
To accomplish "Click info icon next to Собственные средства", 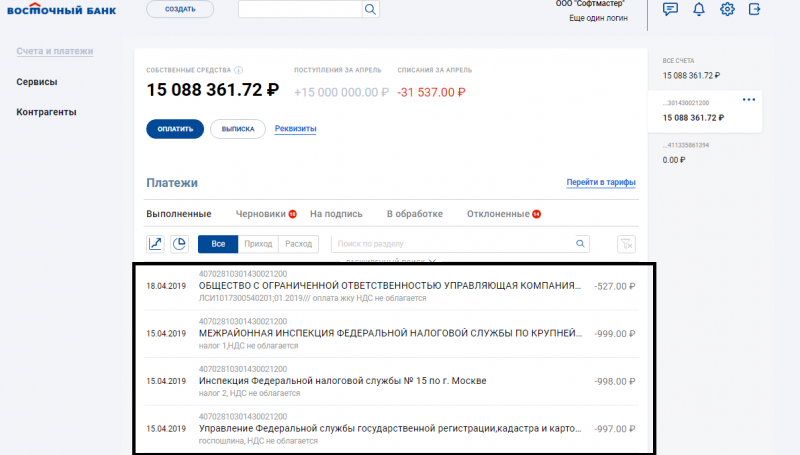I will [238, 70].
